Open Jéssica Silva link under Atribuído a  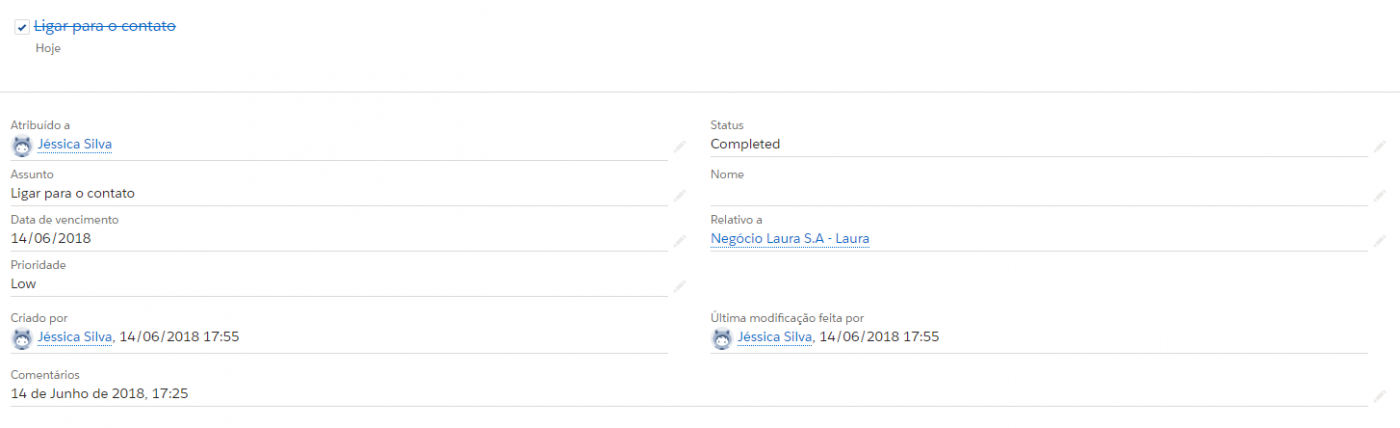[75, 144]
